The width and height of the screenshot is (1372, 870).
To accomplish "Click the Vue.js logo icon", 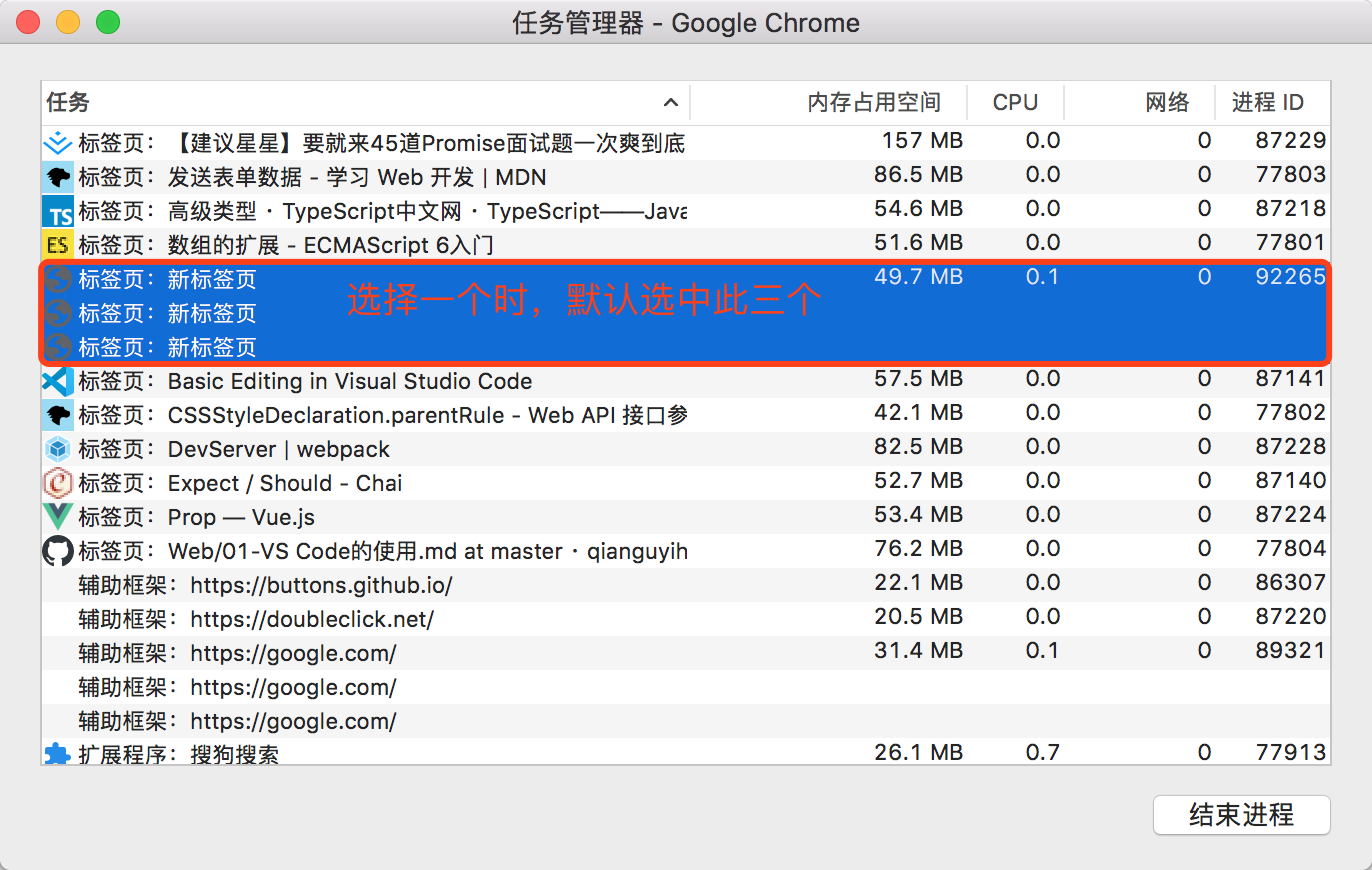I will (x=58, y=517).
